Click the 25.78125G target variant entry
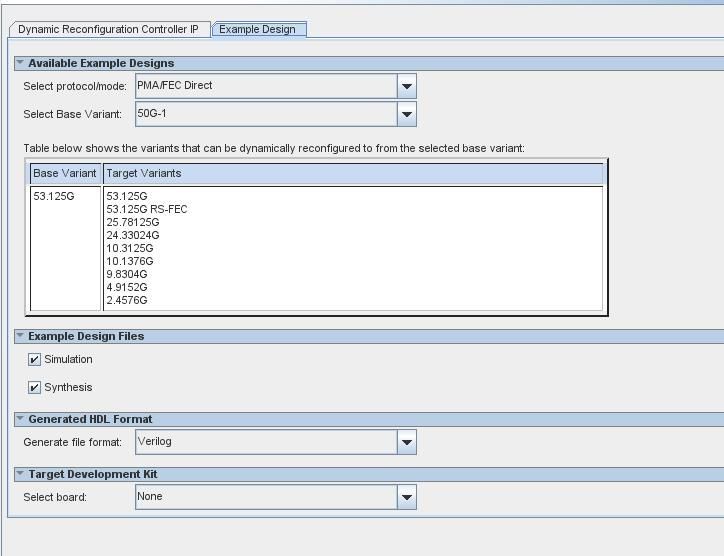 tap(133, 222)
